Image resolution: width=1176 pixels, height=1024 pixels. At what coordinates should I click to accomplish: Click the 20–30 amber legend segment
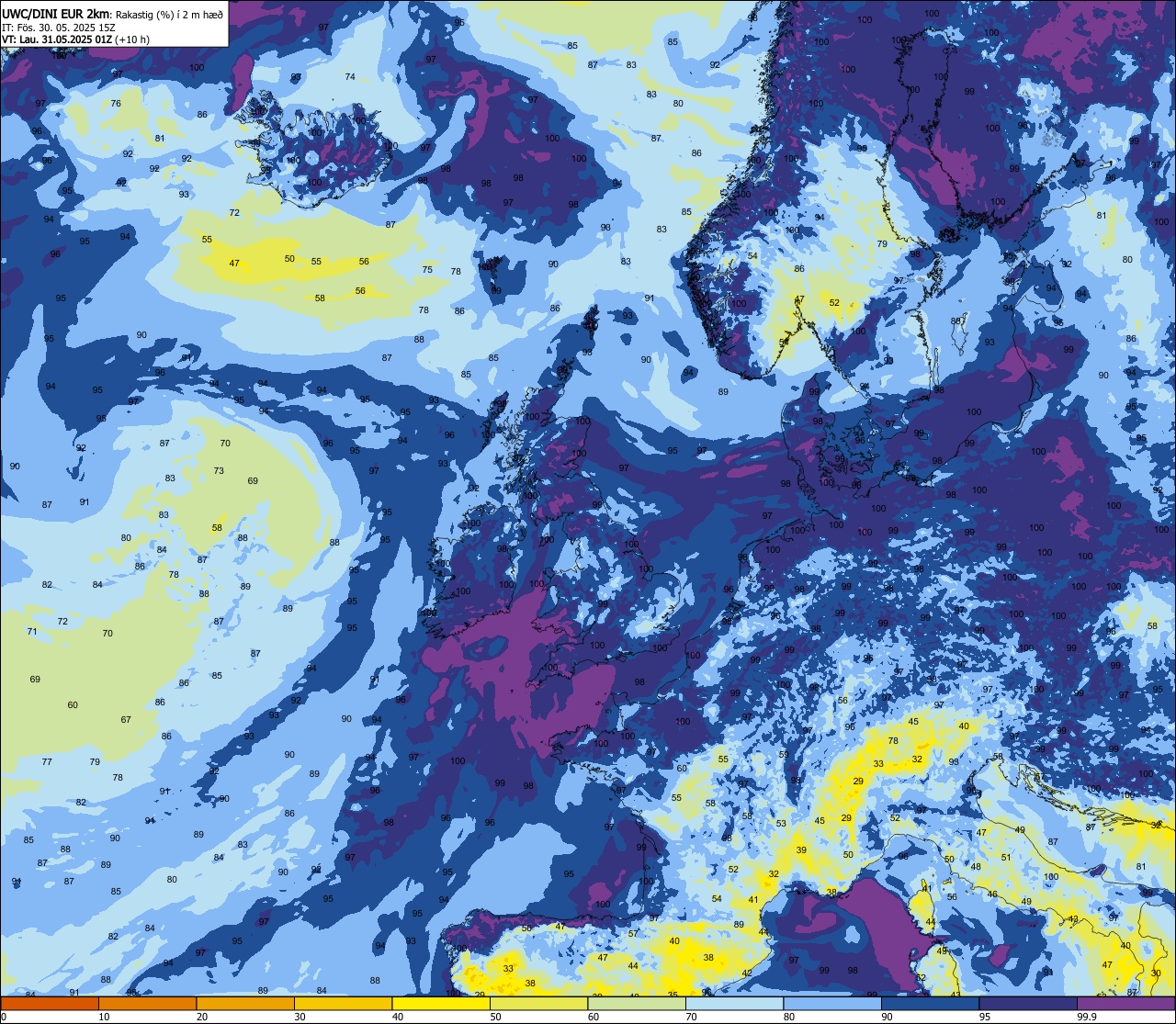245,1003
